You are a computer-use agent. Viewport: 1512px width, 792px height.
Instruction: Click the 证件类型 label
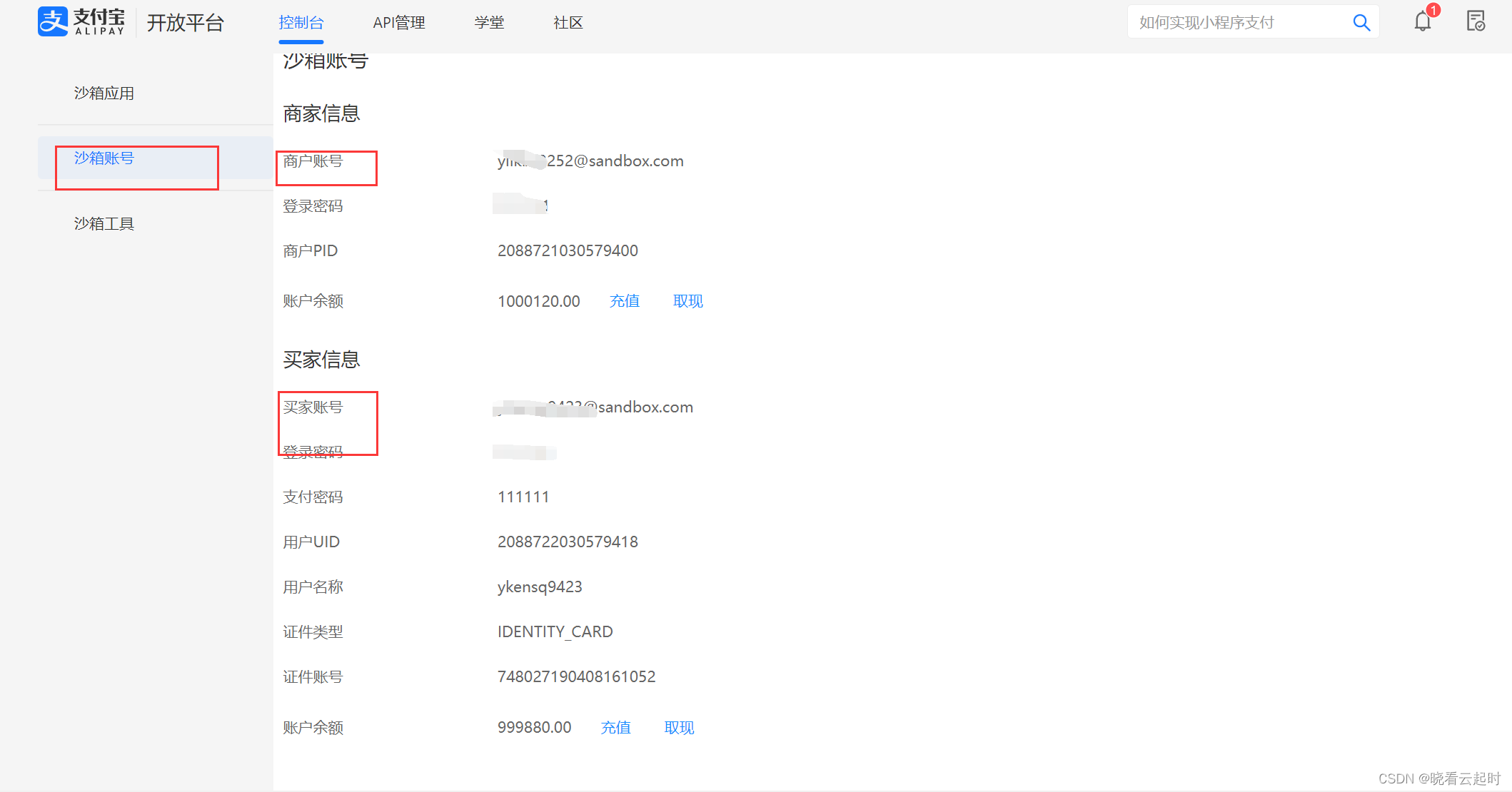pos(313,632)
